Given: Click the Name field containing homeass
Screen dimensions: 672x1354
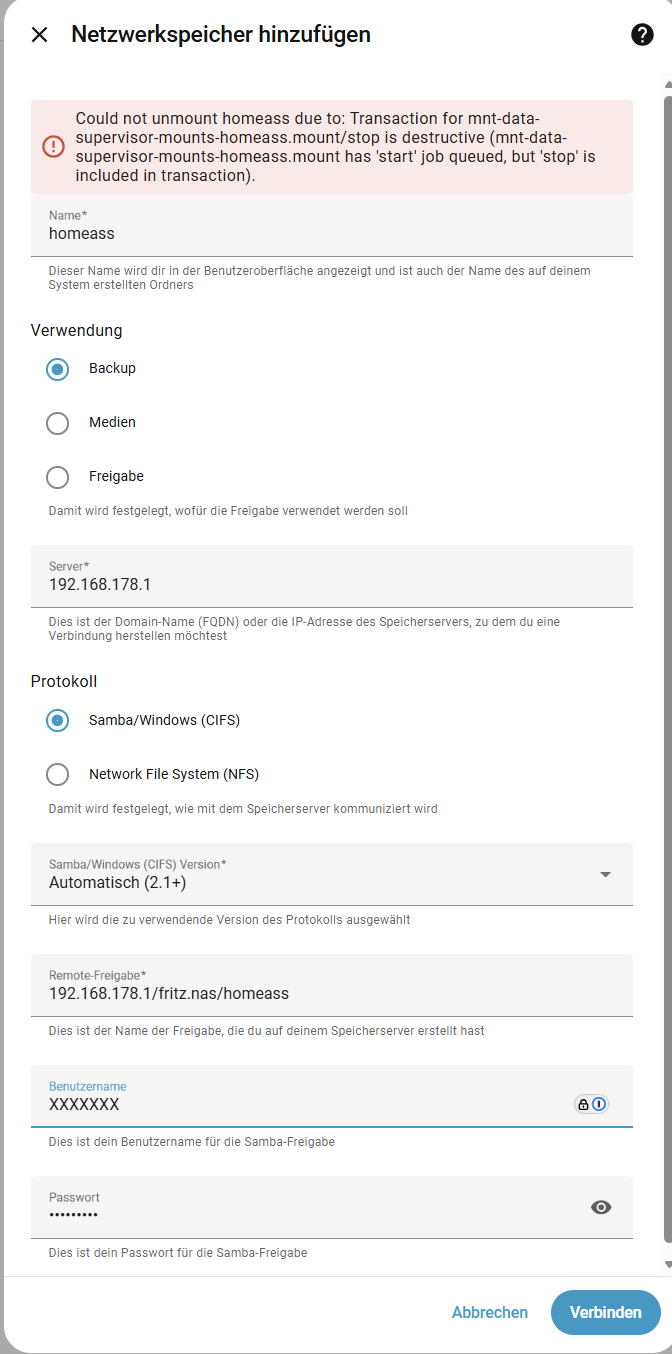Looking at the screenshot, I should (332, 225).
